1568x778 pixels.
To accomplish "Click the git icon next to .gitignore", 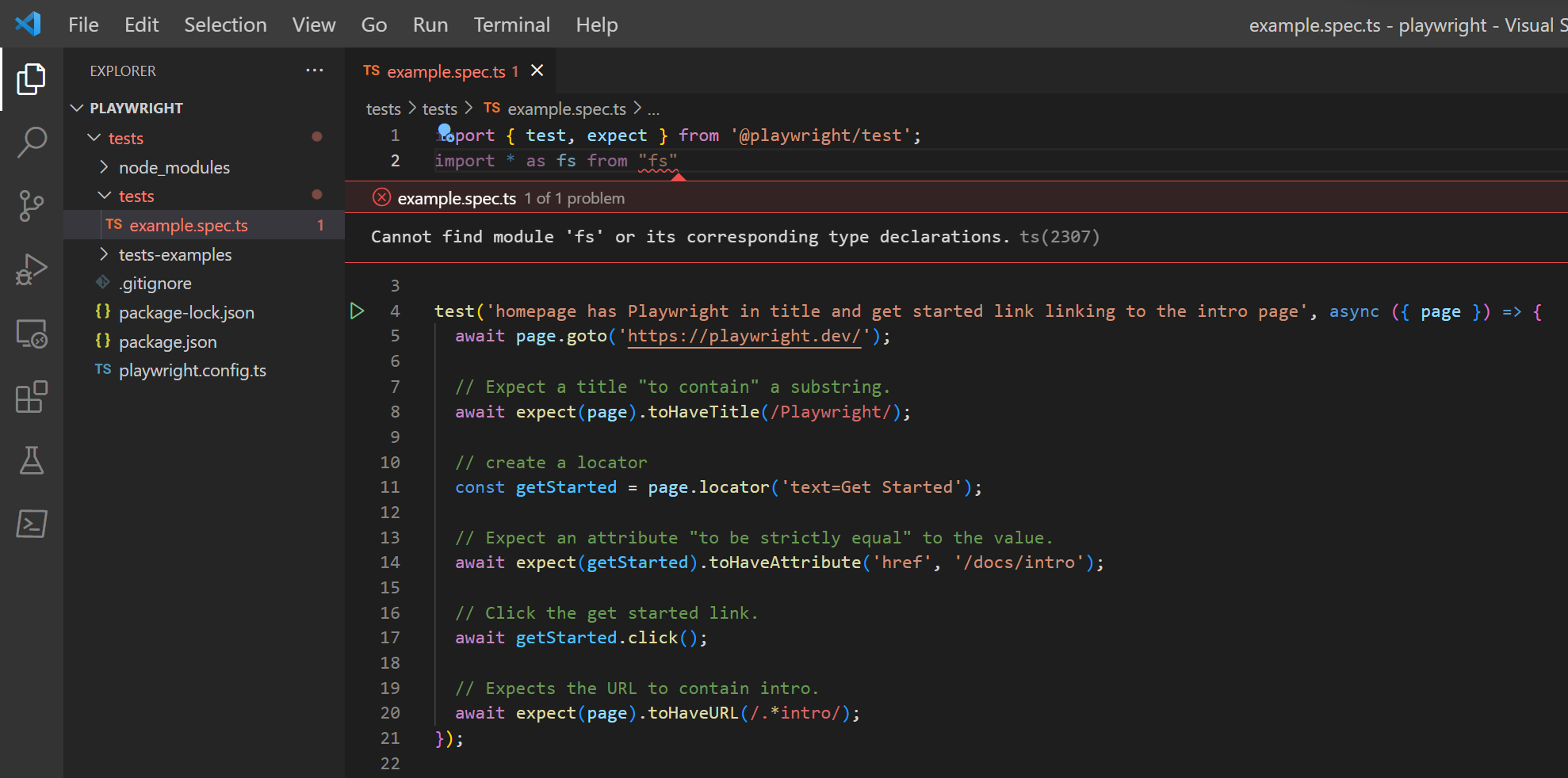I will (103, 283).
